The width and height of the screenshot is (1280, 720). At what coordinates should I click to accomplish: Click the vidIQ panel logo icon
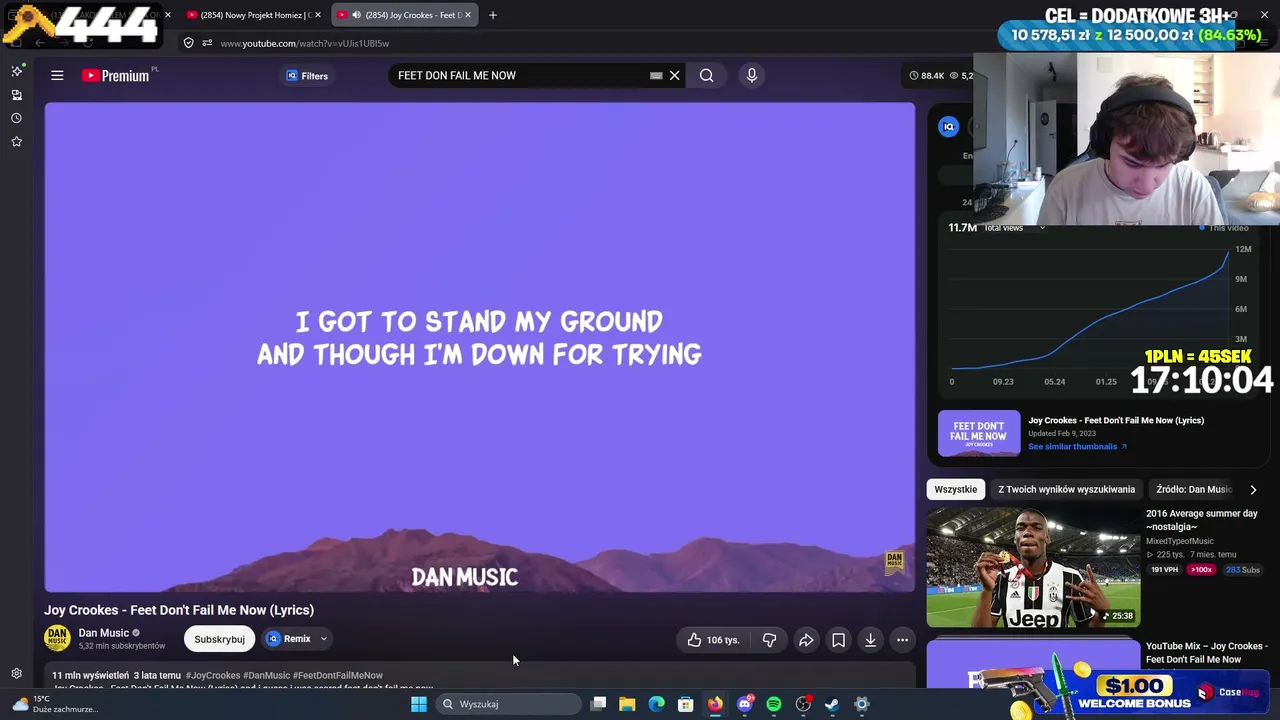coord(949,126)
